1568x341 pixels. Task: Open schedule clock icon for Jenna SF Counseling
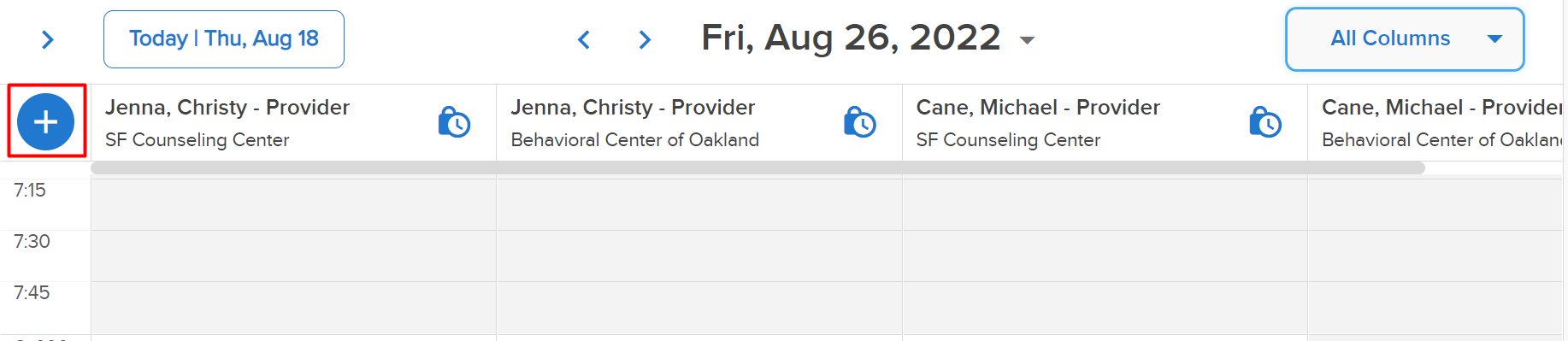tap(454, 122)
